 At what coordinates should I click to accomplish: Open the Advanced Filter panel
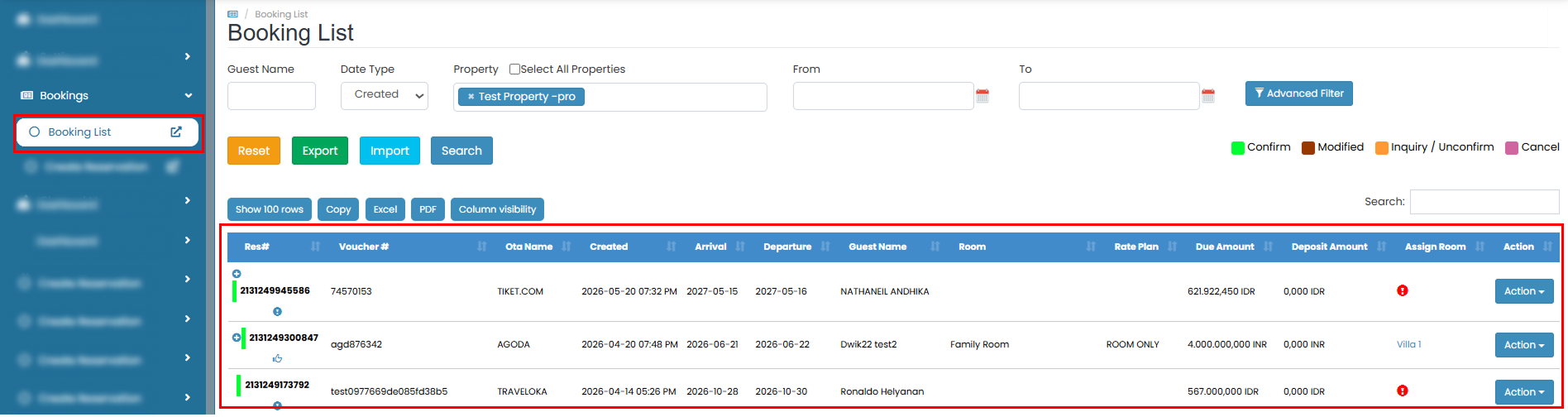(x=1299, y=93)
